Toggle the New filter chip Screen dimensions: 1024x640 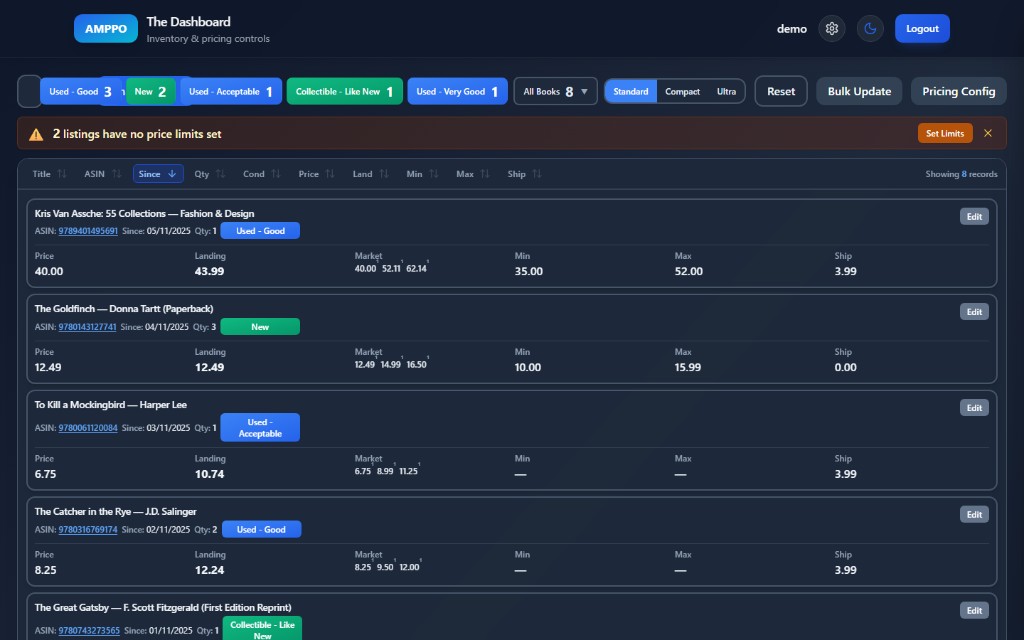pyautogui.click(x=150, y=91)
